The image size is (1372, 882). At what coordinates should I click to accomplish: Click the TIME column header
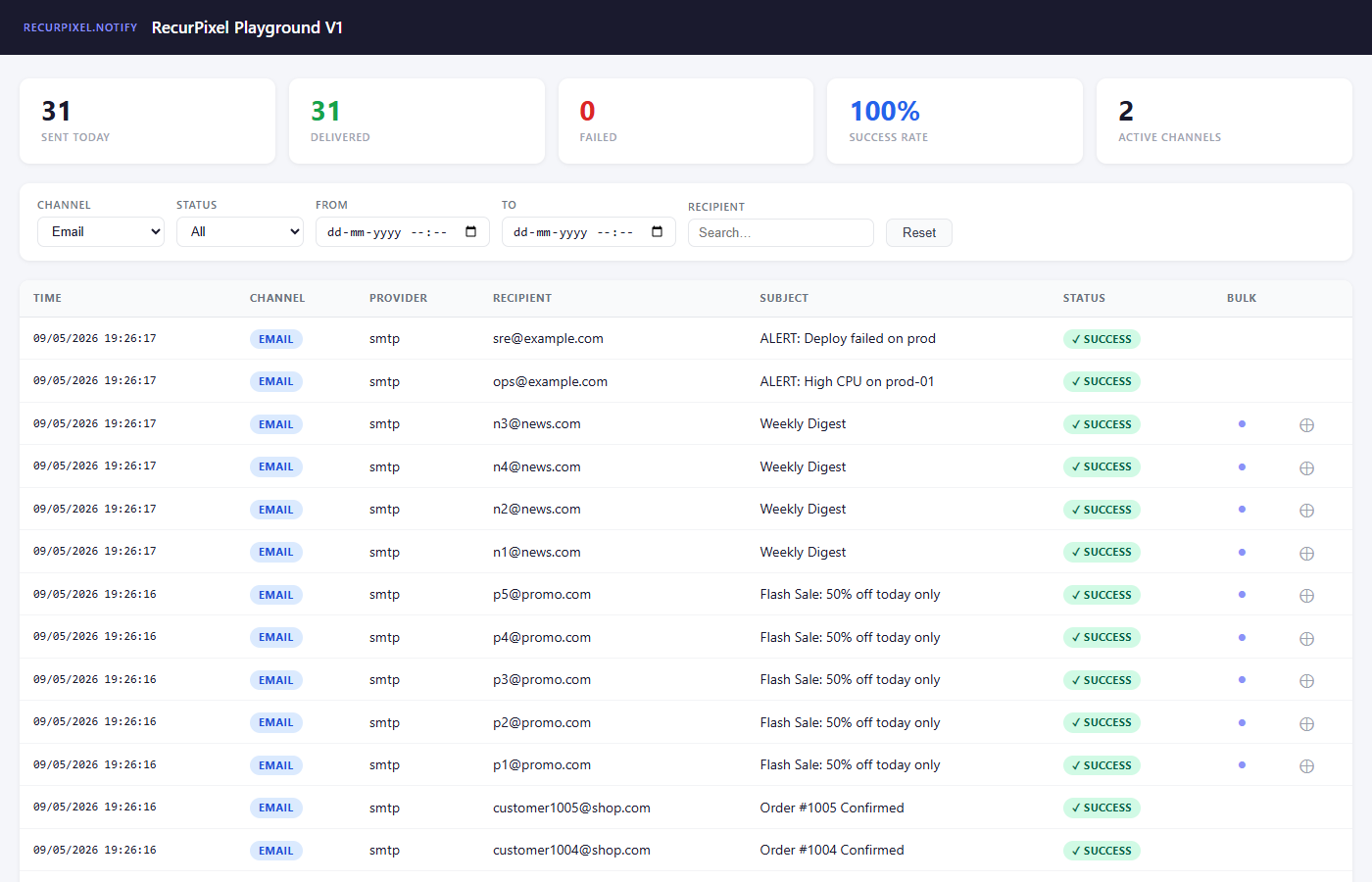coord(47,298)
